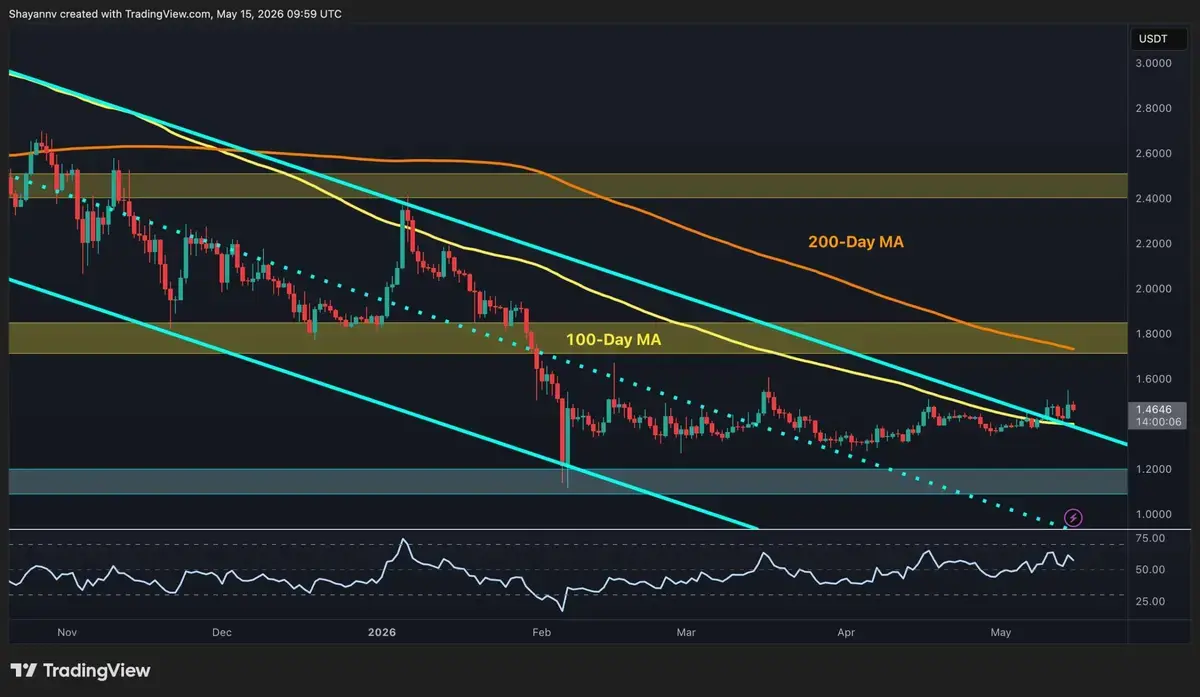The height and width of the screenshot is (697, 1200).
Task: Click the Apr date on time axis
Action: click(846, 632)
